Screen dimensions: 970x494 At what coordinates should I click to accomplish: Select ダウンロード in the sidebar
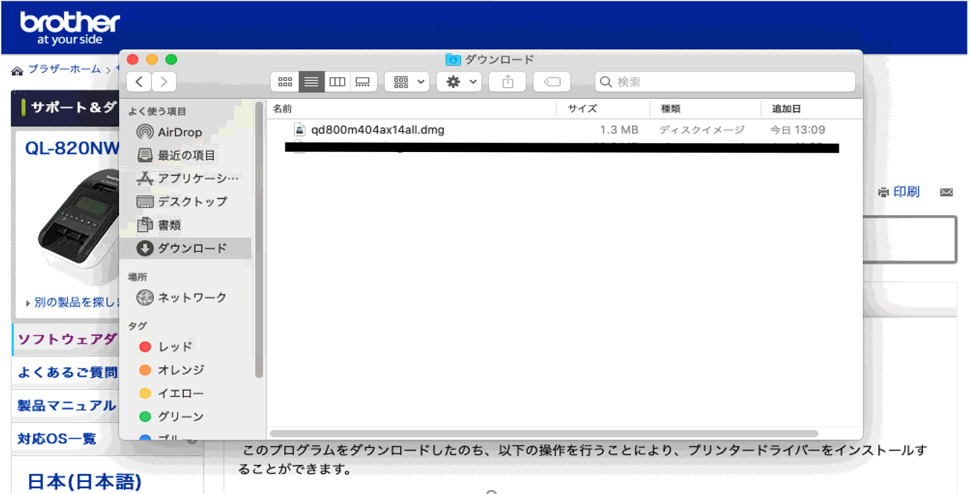[x=186, y=249]
